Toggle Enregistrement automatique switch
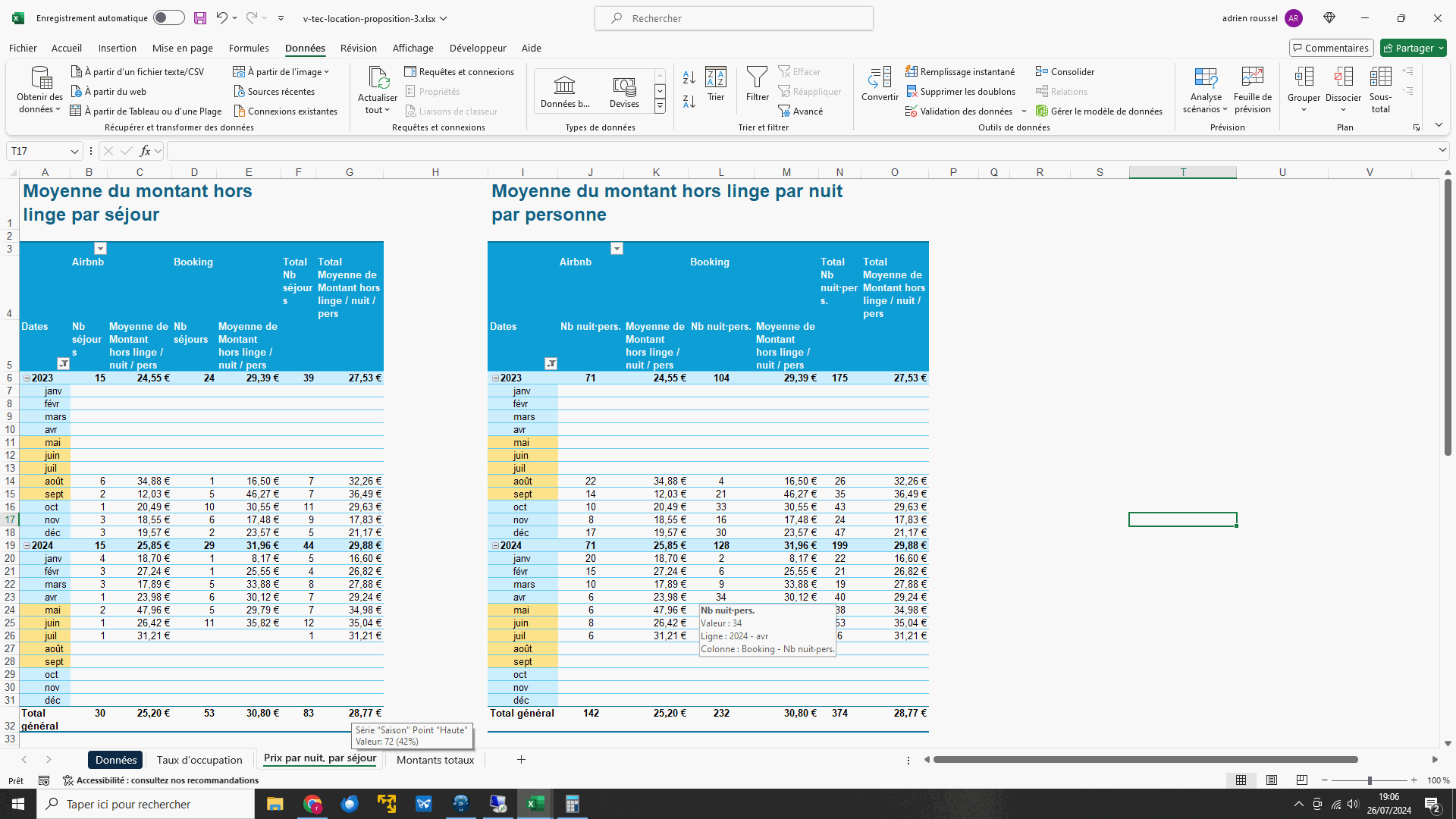 [x=168, y=18]
